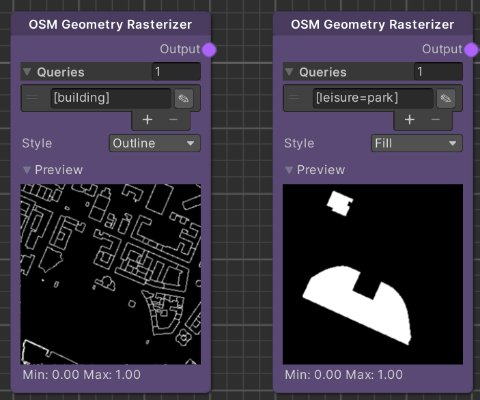Grab the reorder handle of [leisure=park] entry

[x=294, y=98]
